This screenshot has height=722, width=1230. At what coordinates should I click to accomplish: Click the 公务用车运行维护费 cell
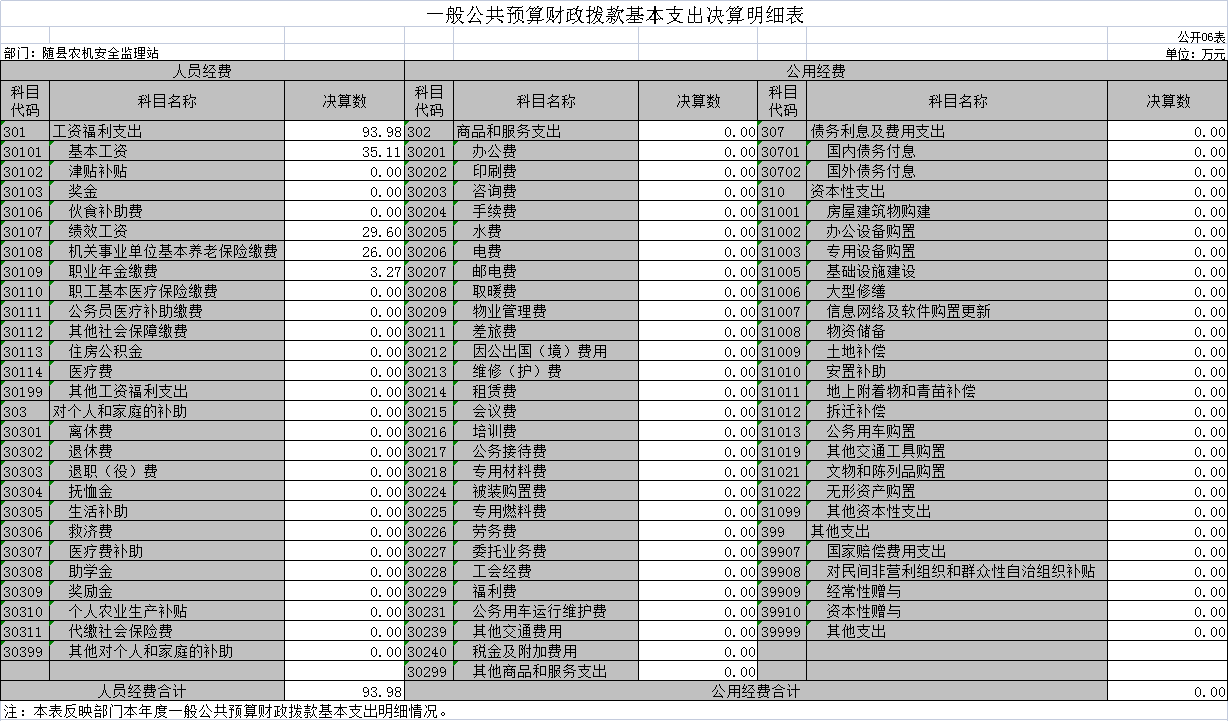[546, 611]
